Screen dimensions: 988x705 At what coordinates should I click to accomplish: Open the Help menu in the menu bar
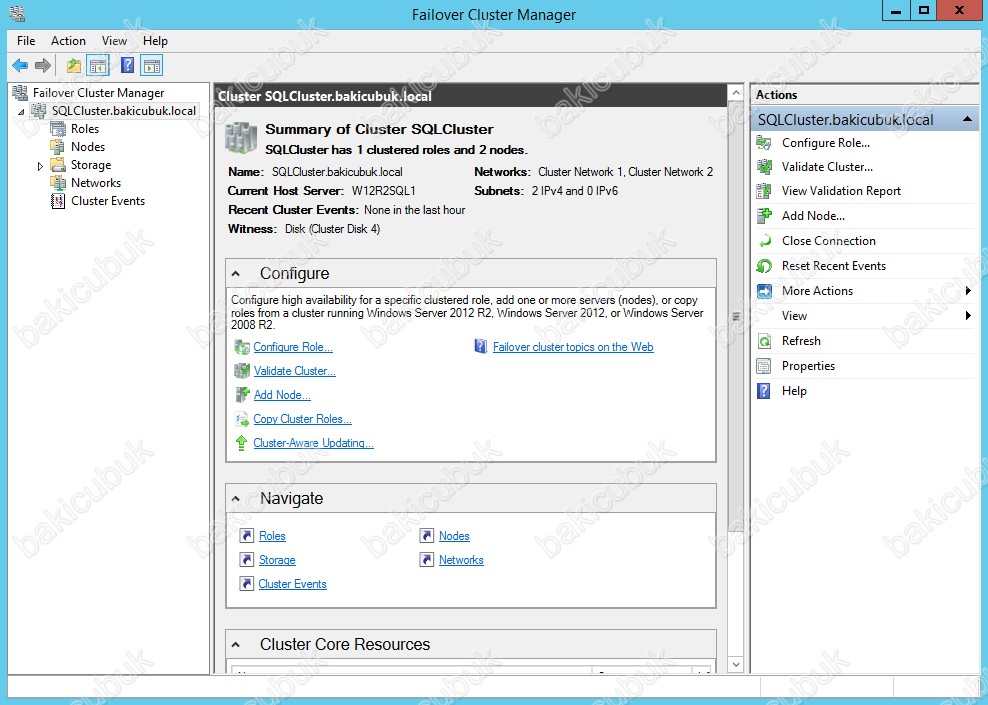tap(155, 41)
